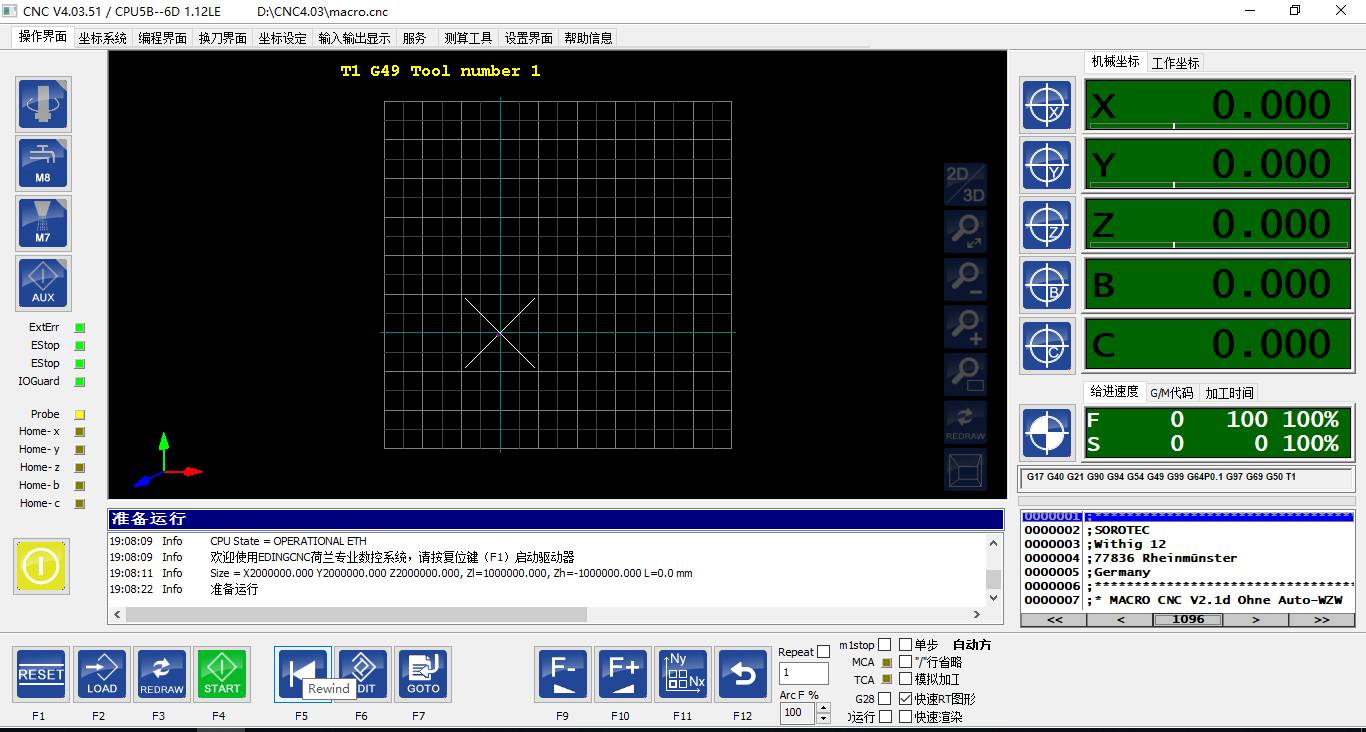Switch view with the 2D/3D icon
Image resolution: width=1366 pixels, height=732 pixels.
965,185
